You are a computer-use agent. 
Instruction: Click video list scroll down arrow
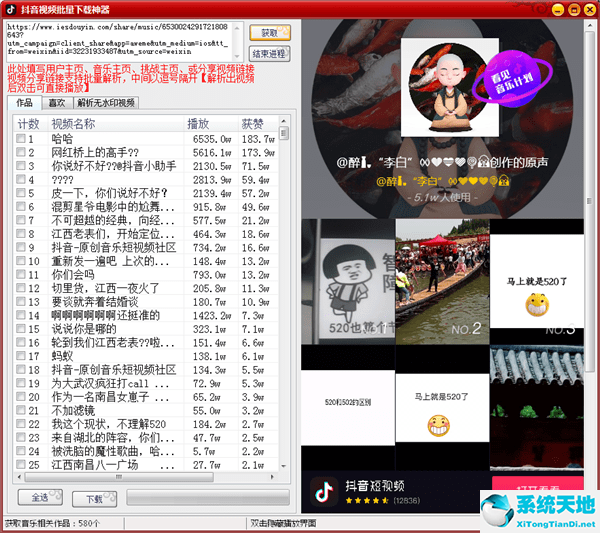tap(284, 466)
